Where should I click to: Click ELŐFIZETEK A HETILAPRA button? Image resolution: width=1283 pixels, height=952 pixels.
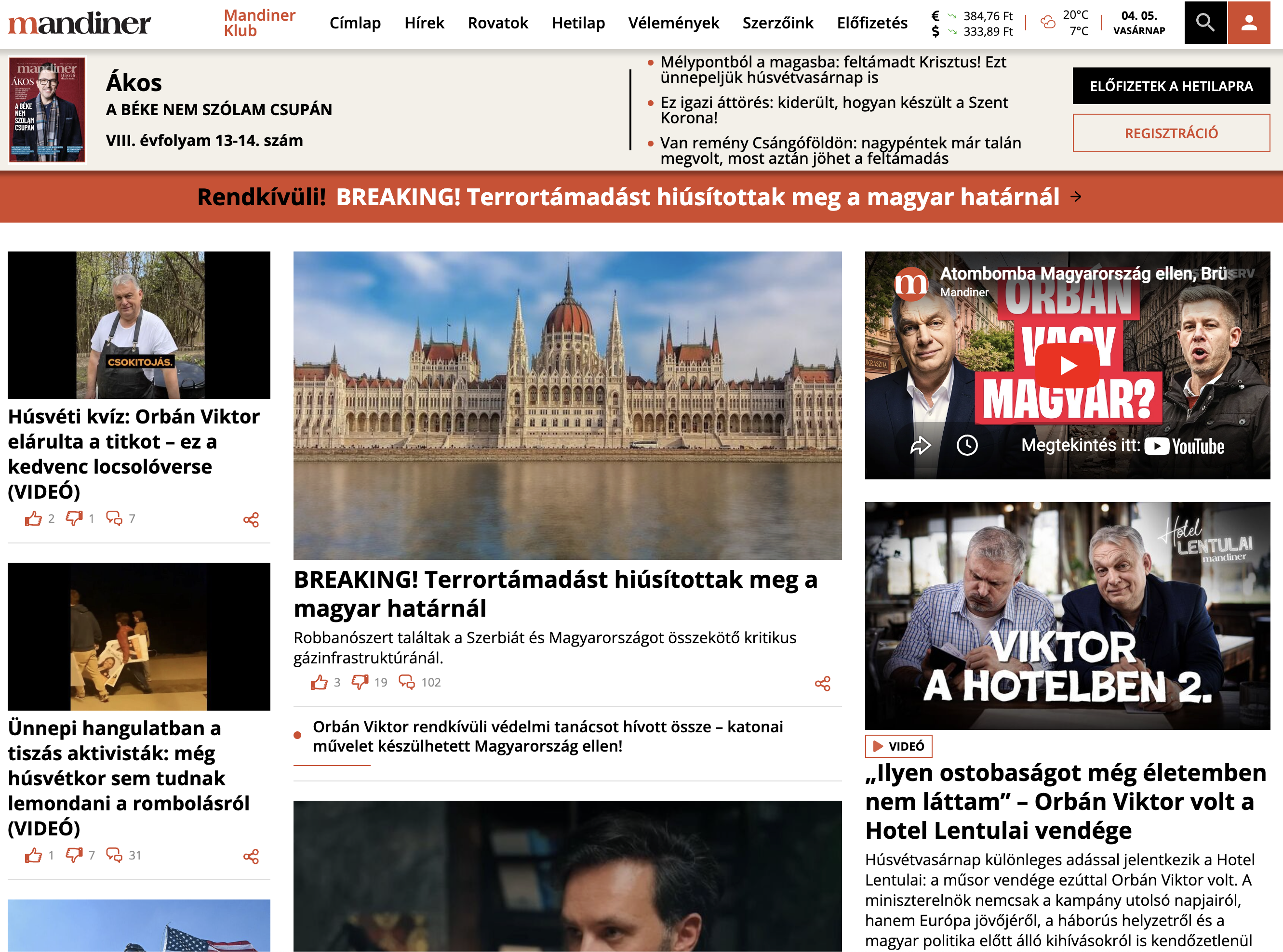[1171, 86]
